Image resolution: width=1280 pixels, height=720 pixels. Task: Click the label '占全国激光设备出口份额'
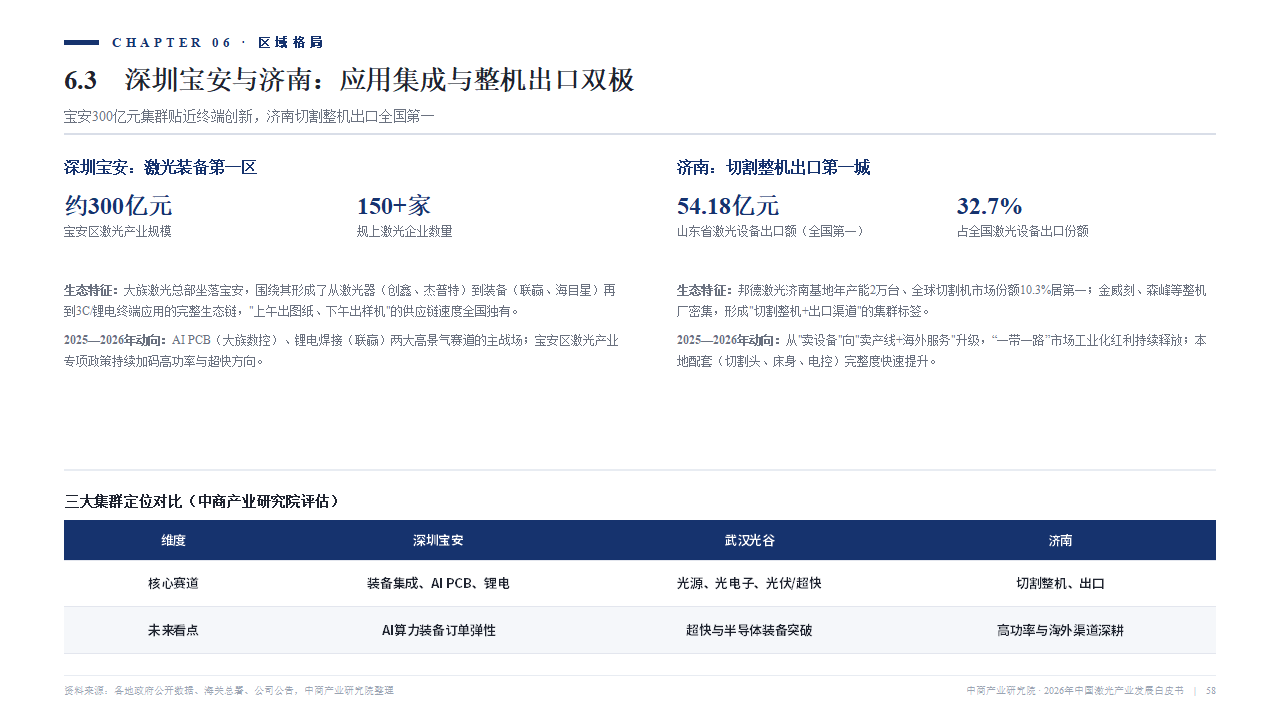coord(1023,231)
